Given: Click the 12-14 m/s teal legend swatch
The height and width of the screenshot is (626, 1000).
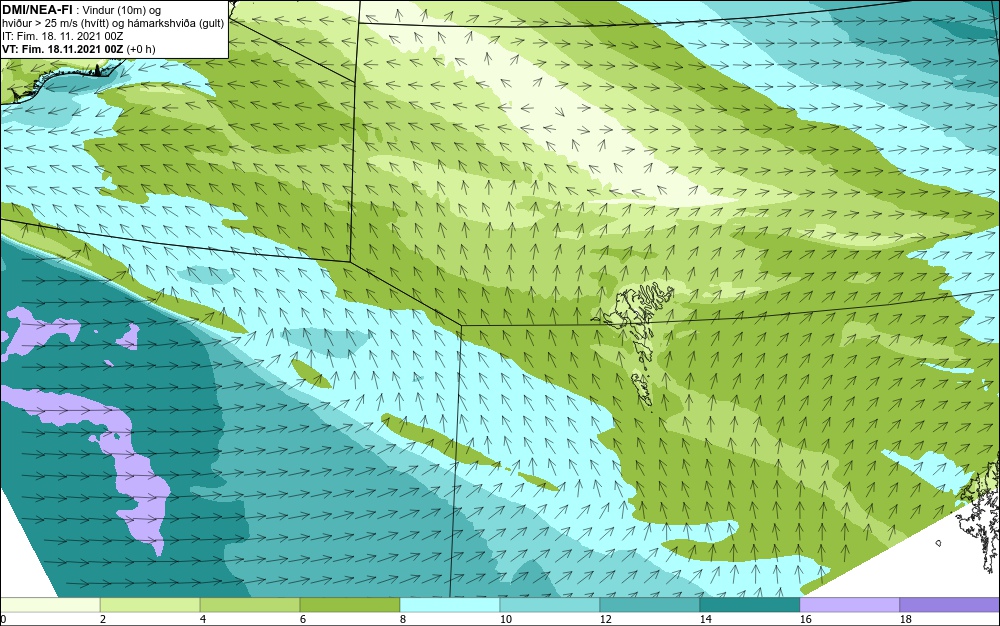Looking at the screenshot, I should (650, 605).
